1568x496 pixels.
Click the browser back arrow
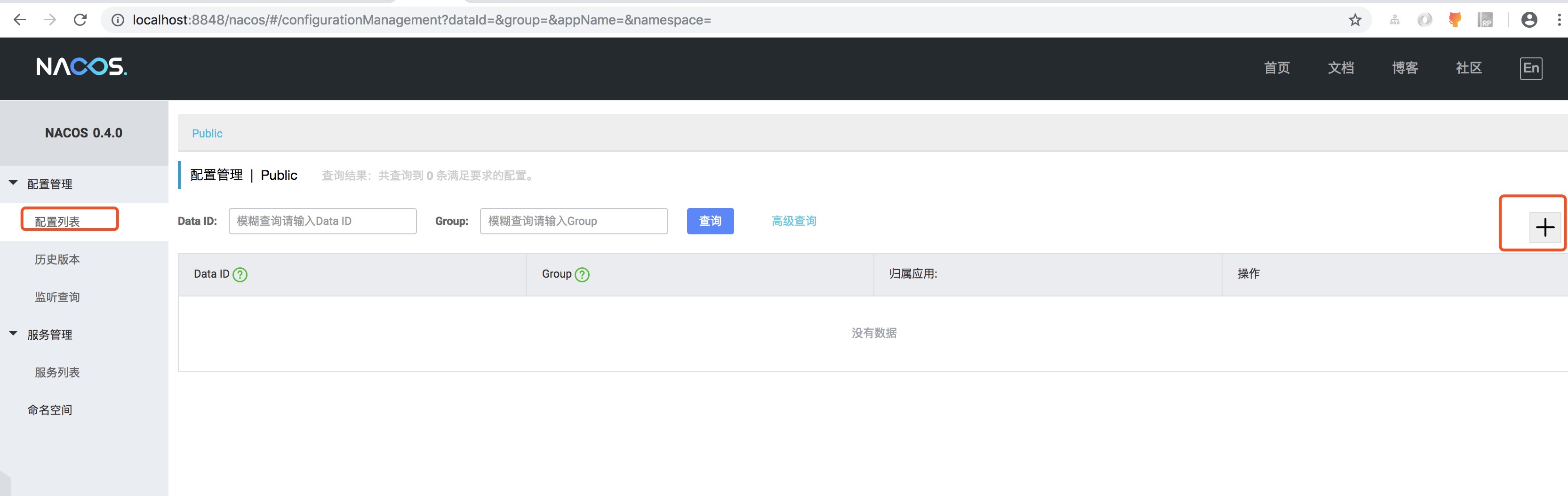point(19,20)
